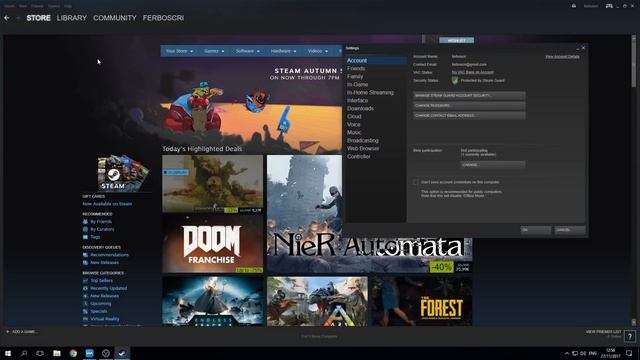The image size is (640, 360).
Task: Open Virtual Reality category link
Action: click(x=104, y=319)
